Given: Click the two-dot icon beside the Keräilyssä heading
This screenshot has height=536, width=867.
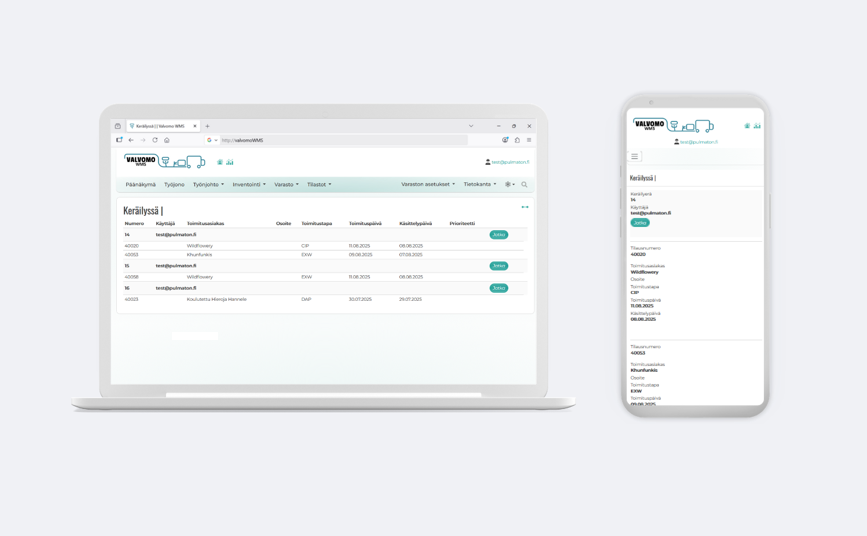Looking at the screenshot, I should [524, 207].
